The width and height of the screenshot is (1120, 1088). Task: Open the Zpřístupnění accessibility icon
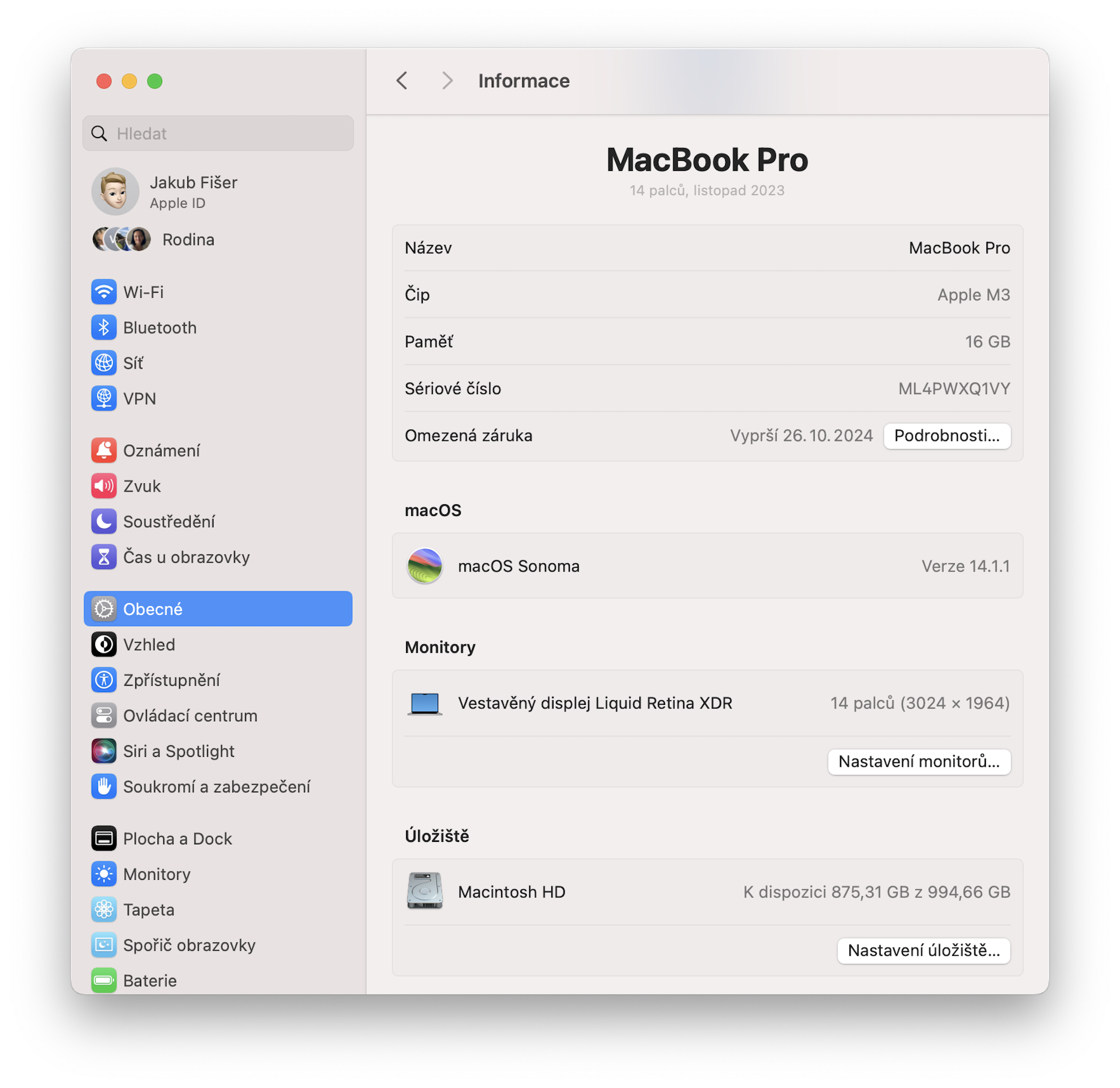point(104,680)
